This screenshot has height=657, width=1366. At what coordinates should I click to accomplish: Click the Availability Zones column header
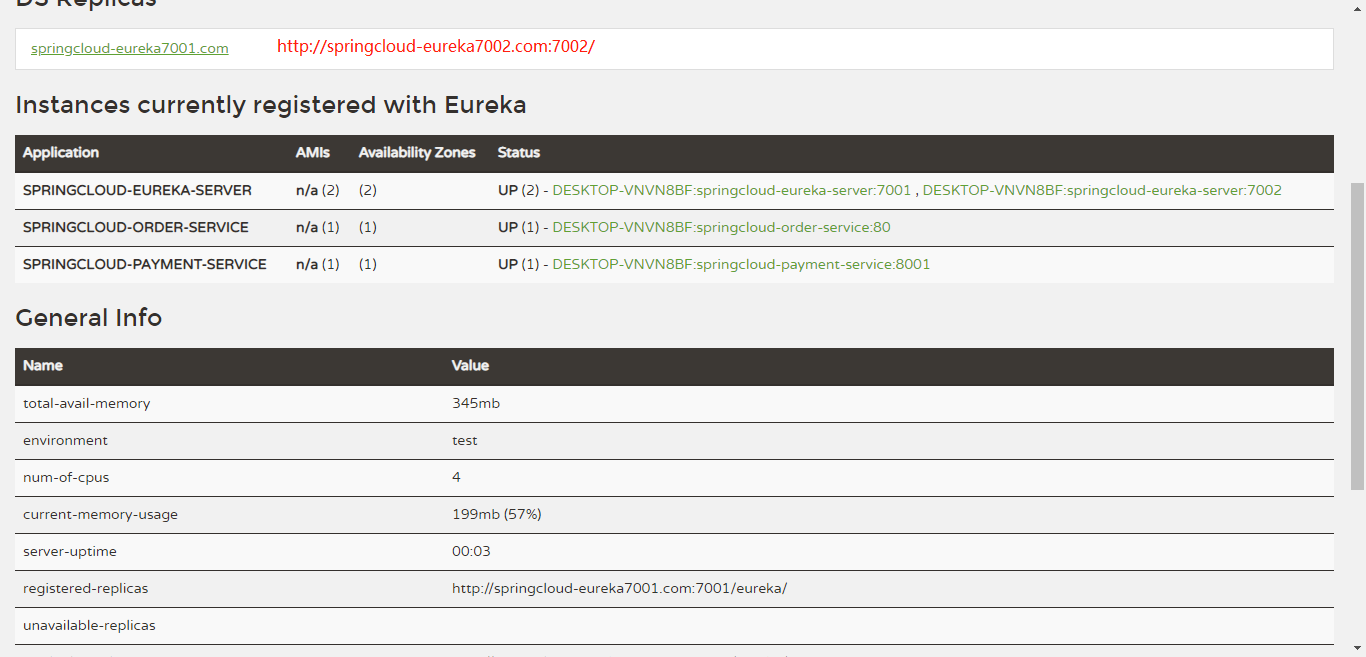click(x=417, y=153)
